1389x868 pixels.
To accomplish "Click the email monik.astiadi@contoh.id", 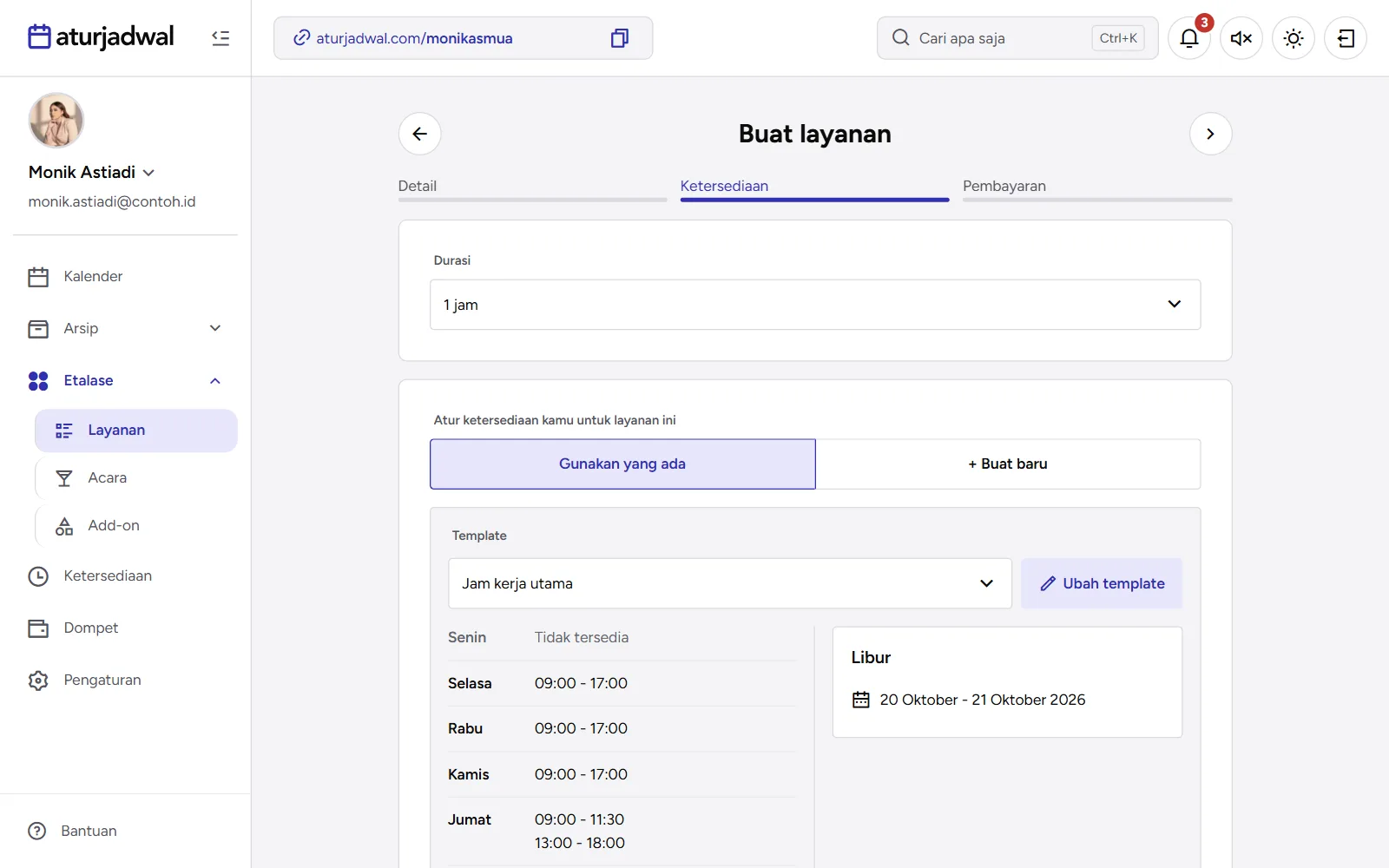I will 112,201.
